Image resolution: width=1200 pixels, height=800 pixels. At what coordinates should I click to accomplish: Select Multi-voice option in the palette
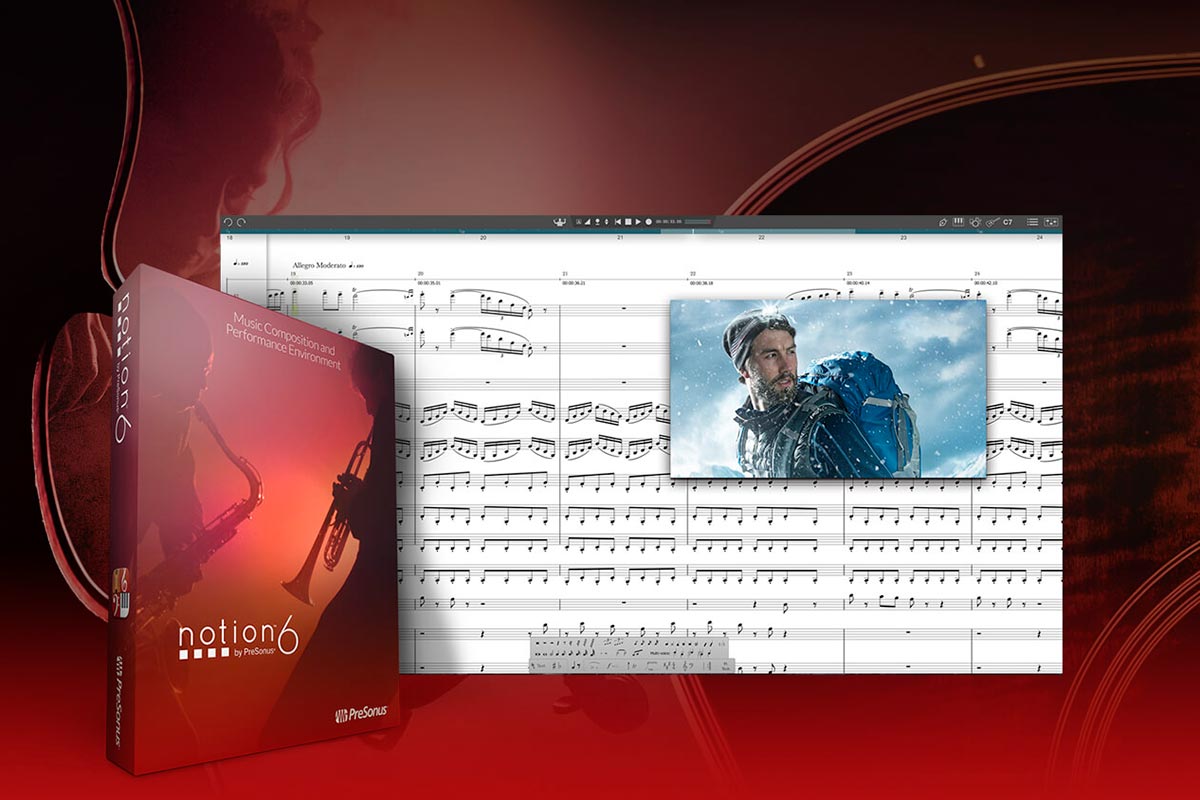(660, 653)
